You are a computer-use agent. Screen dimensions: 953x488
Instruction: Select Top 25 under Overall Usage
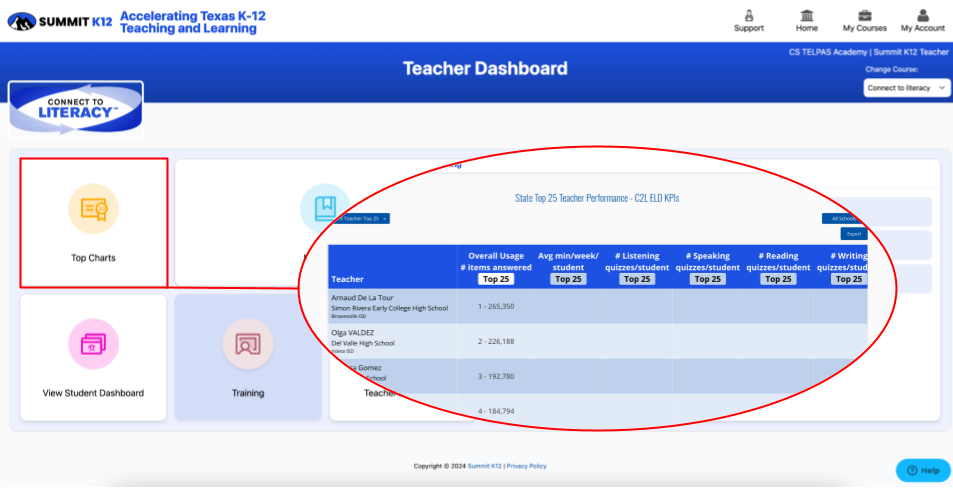[496, 279]
